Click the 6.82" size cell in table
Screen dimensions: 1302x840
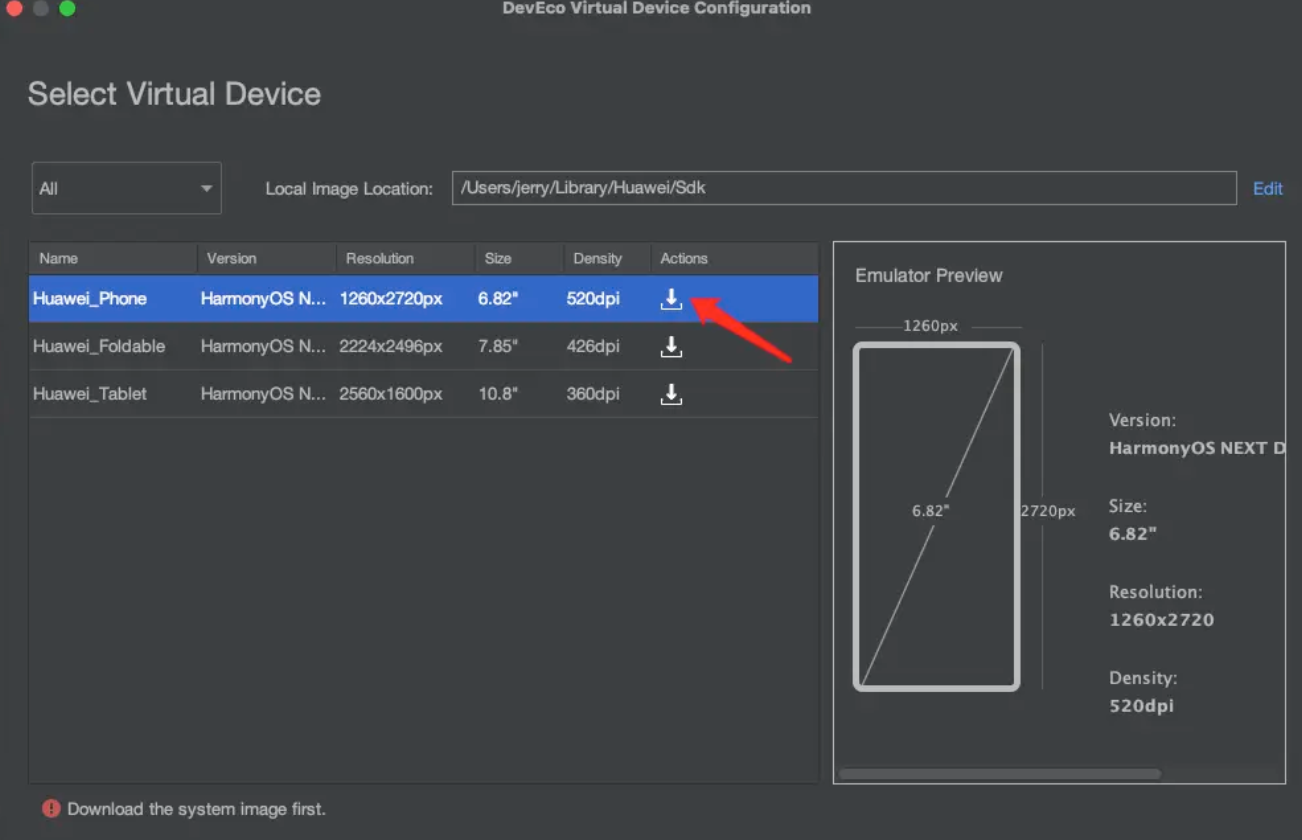[x=498, y=299]
